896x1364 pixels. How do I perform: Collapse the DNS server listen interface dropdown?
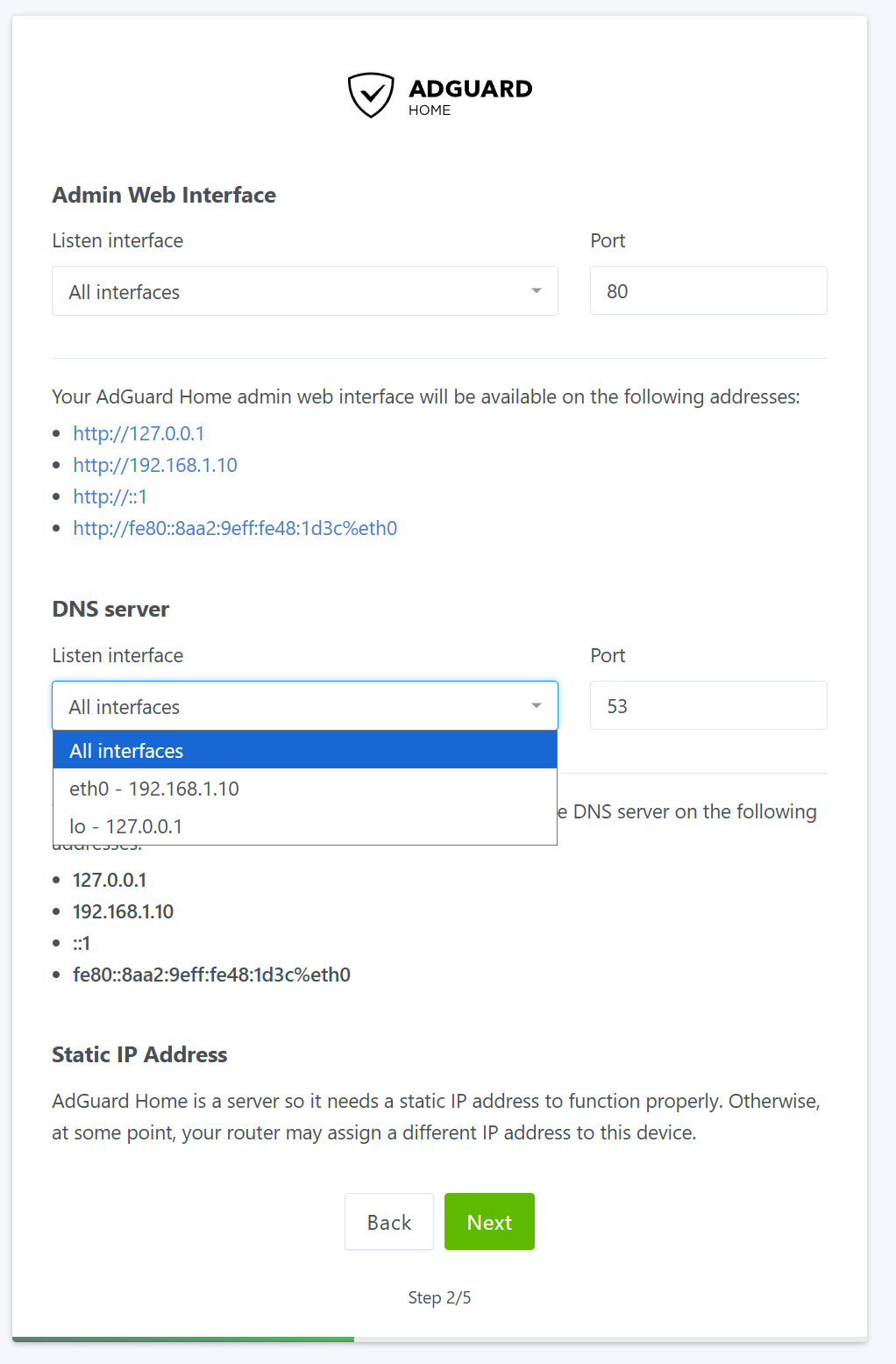tap(305, 706)
